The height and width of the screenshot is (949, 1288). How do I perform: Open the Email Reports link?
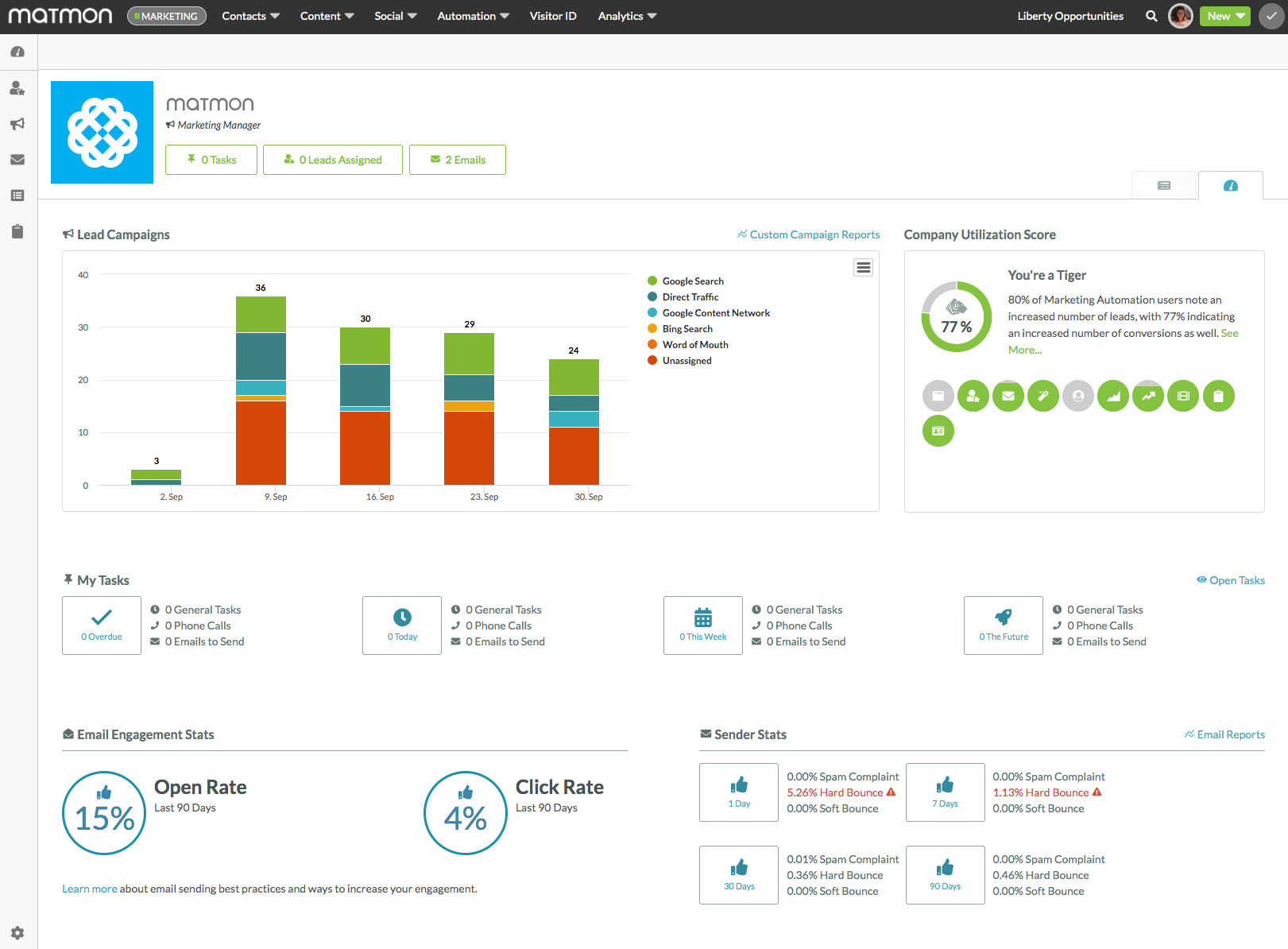click(1224, 734)
